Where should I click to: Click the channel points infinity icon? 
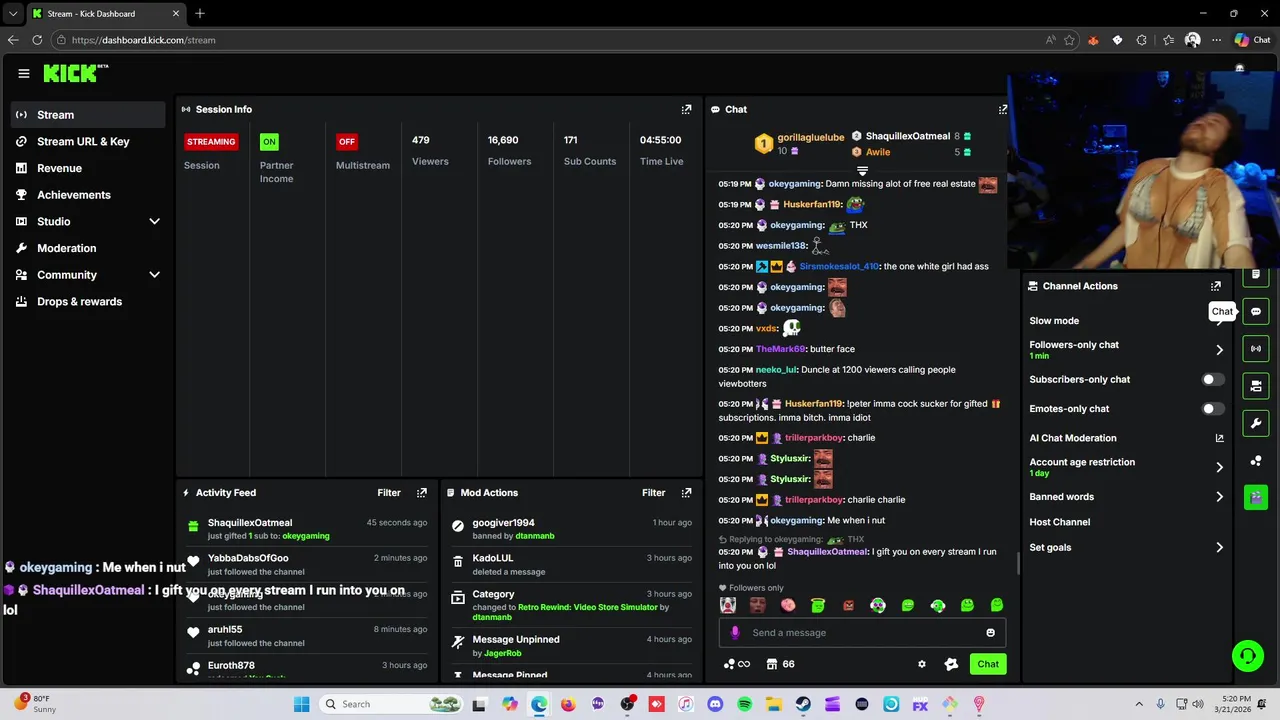click(x=737, y=664)
